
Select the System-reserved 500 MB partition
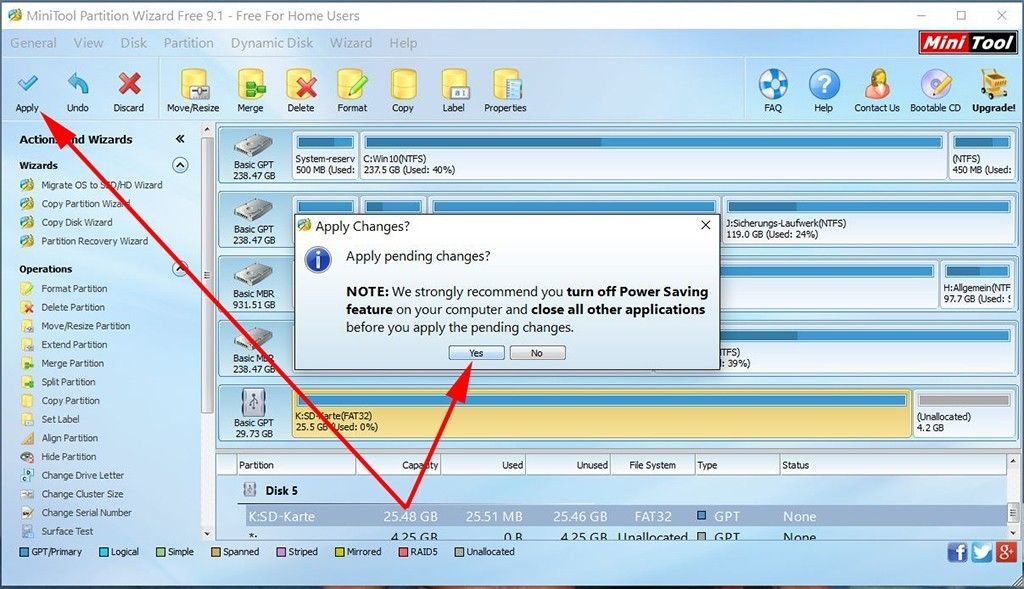point(325,155)
